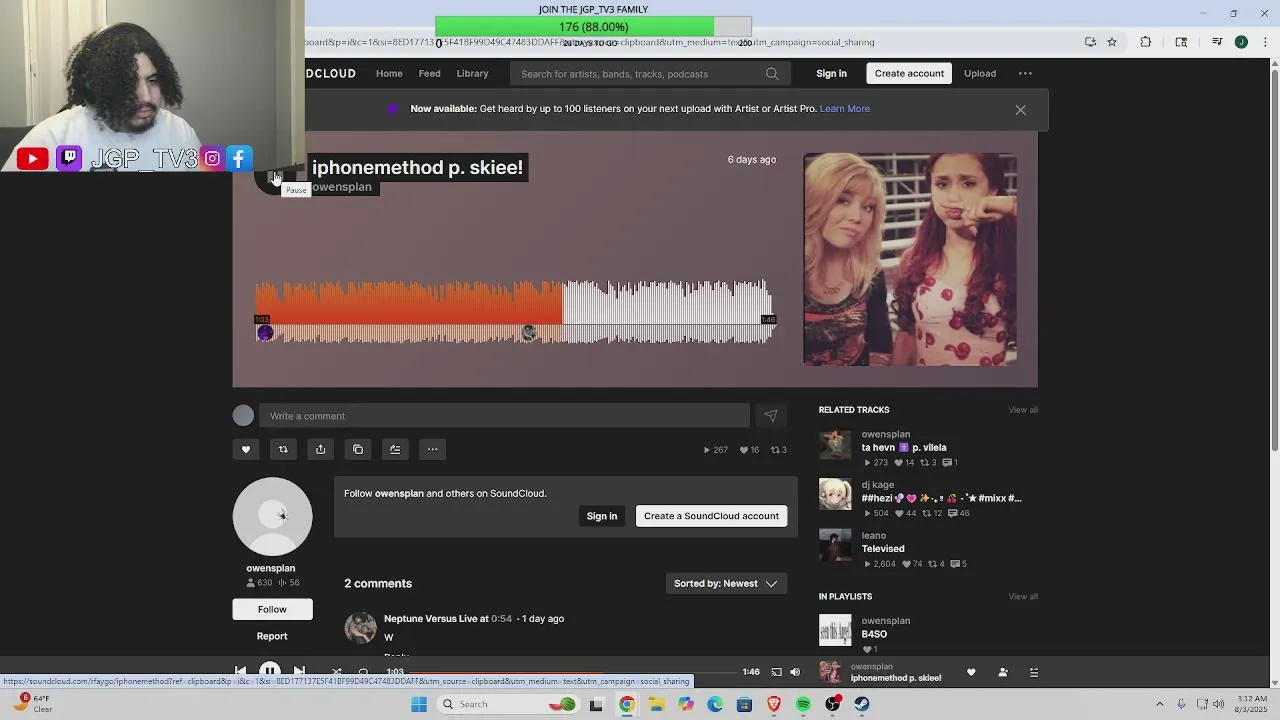Click the purple commenter avatar on the waveform
1280x720 pixels.
(x=265, y=333)
